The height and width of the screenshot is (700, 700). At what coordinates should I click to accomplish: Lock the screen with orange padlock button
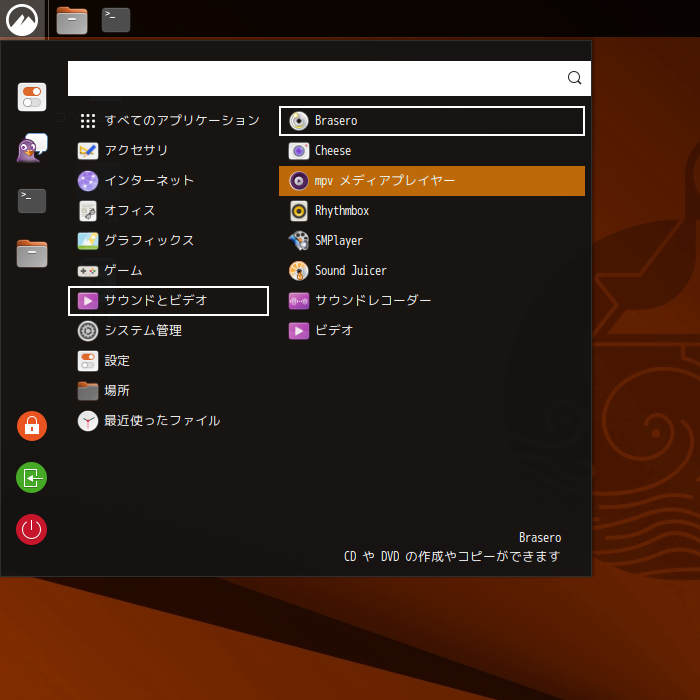pyautogui.click(x=32, y=426)
